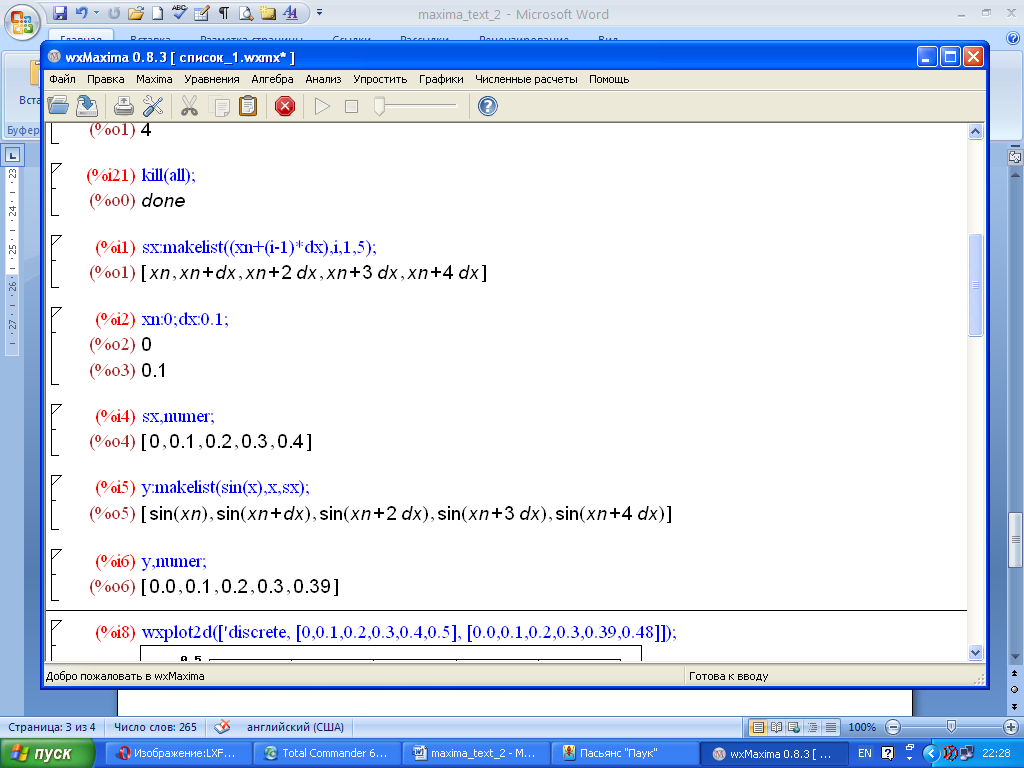Open the Алгебра menu

(272, 79)
